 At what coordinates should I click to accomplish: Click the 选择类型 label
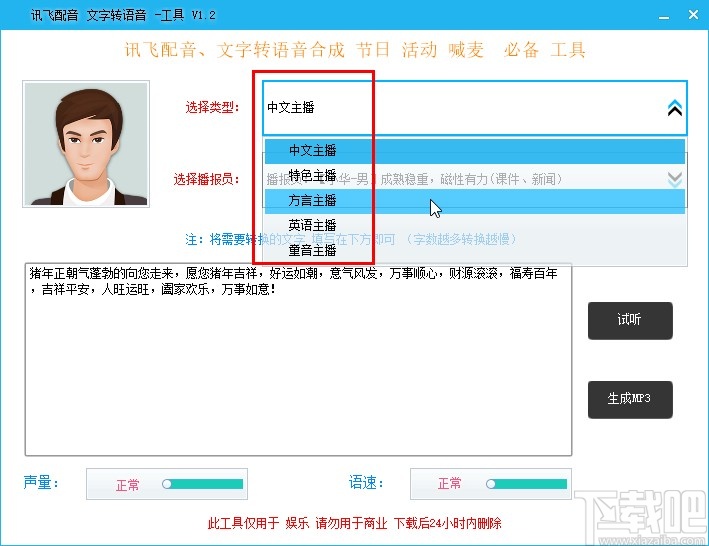(x=212, y=108)
